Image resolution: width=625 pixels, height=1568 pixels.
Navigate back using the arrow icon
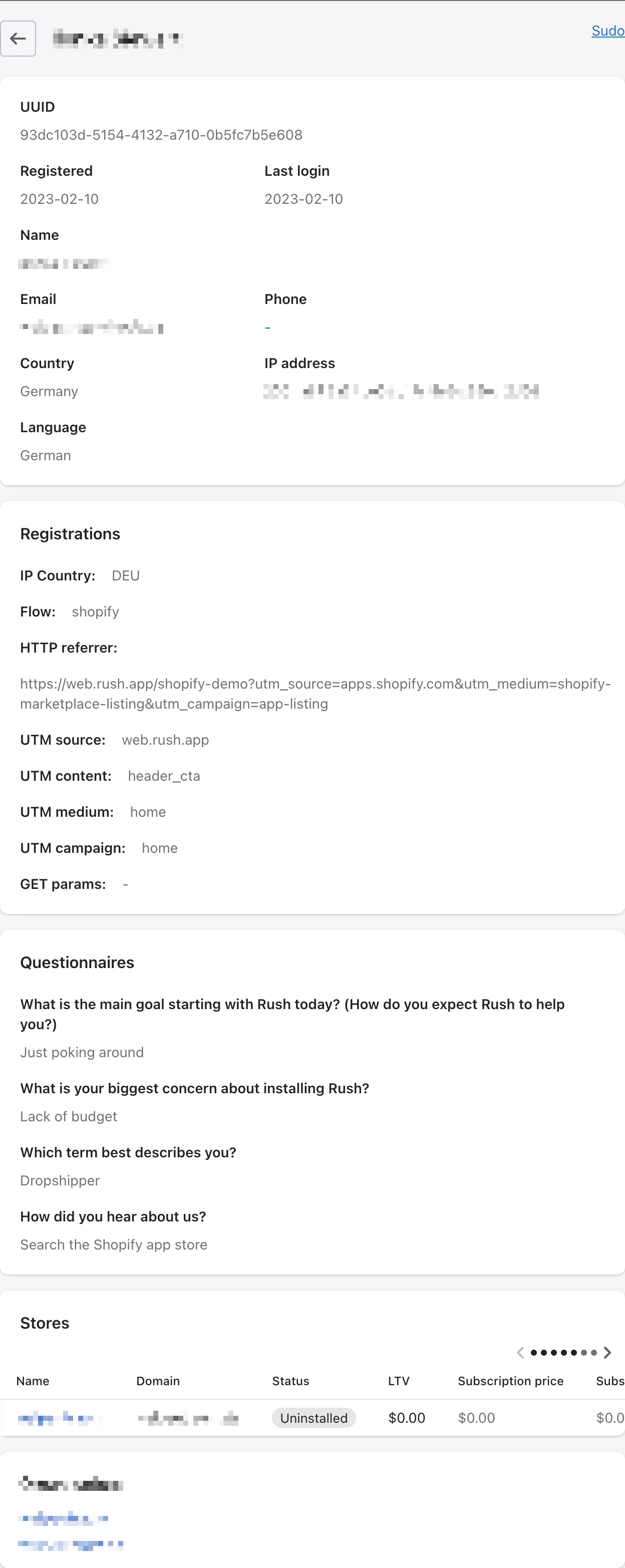18,39
